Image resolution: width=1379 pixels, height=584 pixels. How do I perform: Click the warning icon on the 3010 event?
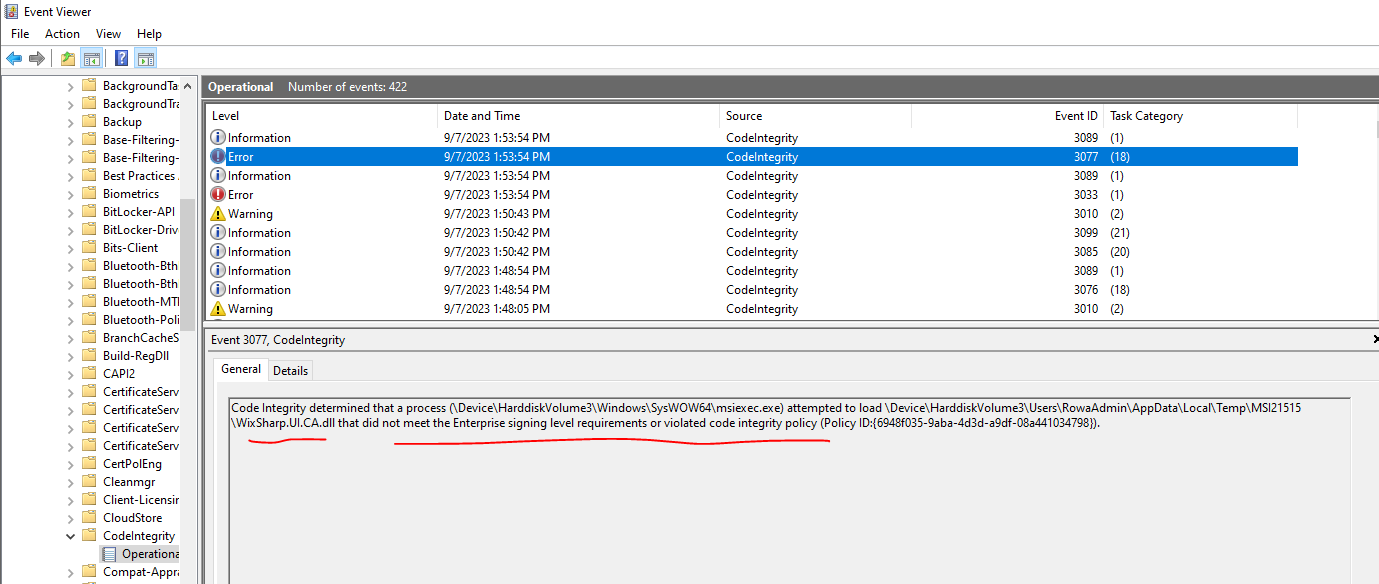(x=218, y=213)
